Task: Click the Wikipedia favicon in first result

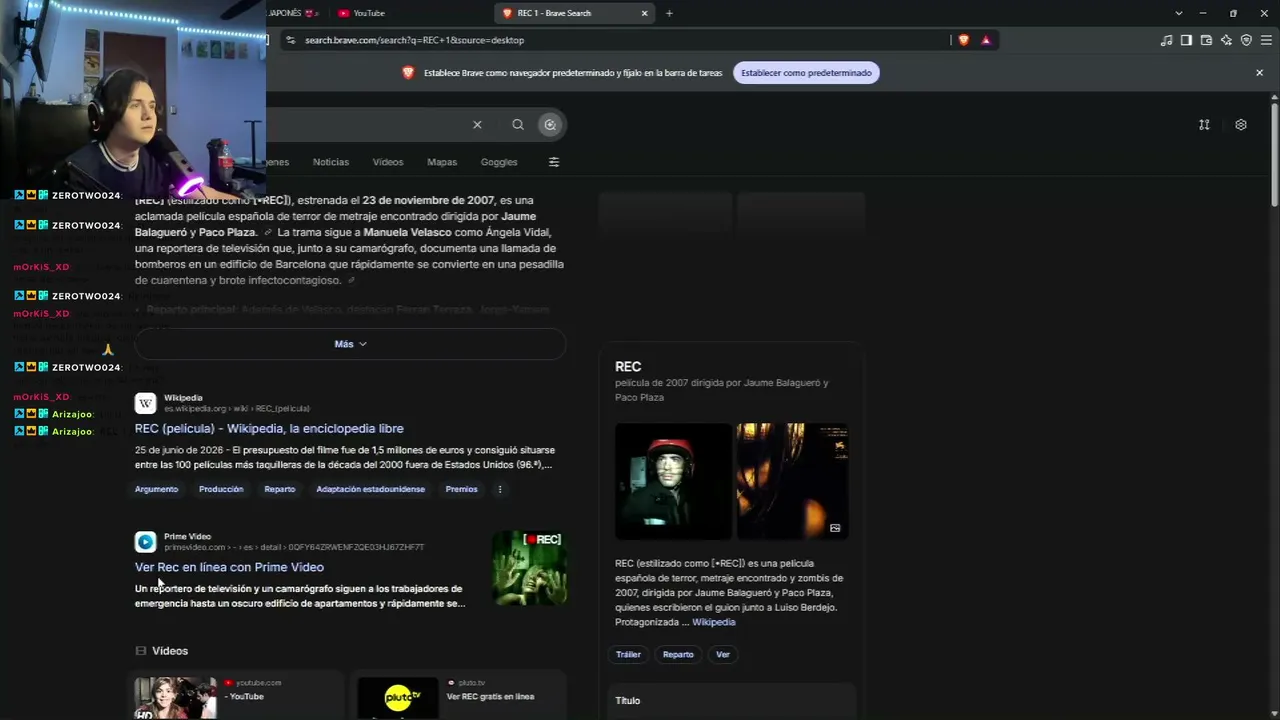Action: [x=146, y=403]
